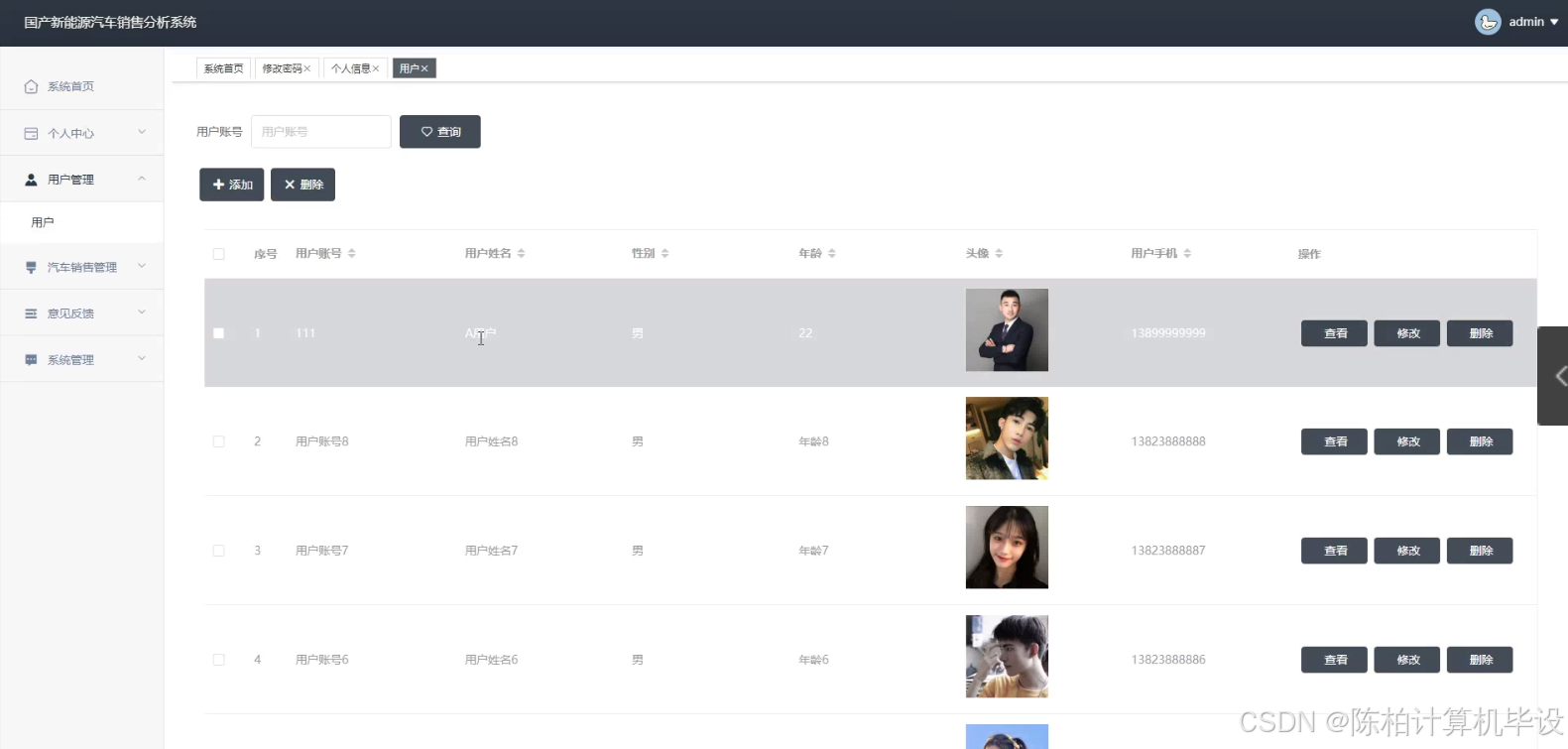Click the 意见反馈 list icon in sidebar
Viewport: 1568px width, 749px height.
pos(31,313)
